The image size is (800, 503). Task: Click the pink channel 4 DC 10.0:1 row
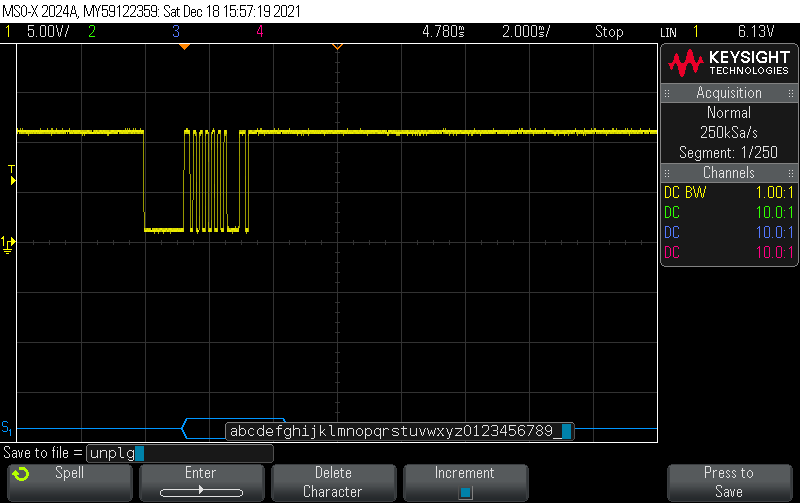click(x=729, y=253)
